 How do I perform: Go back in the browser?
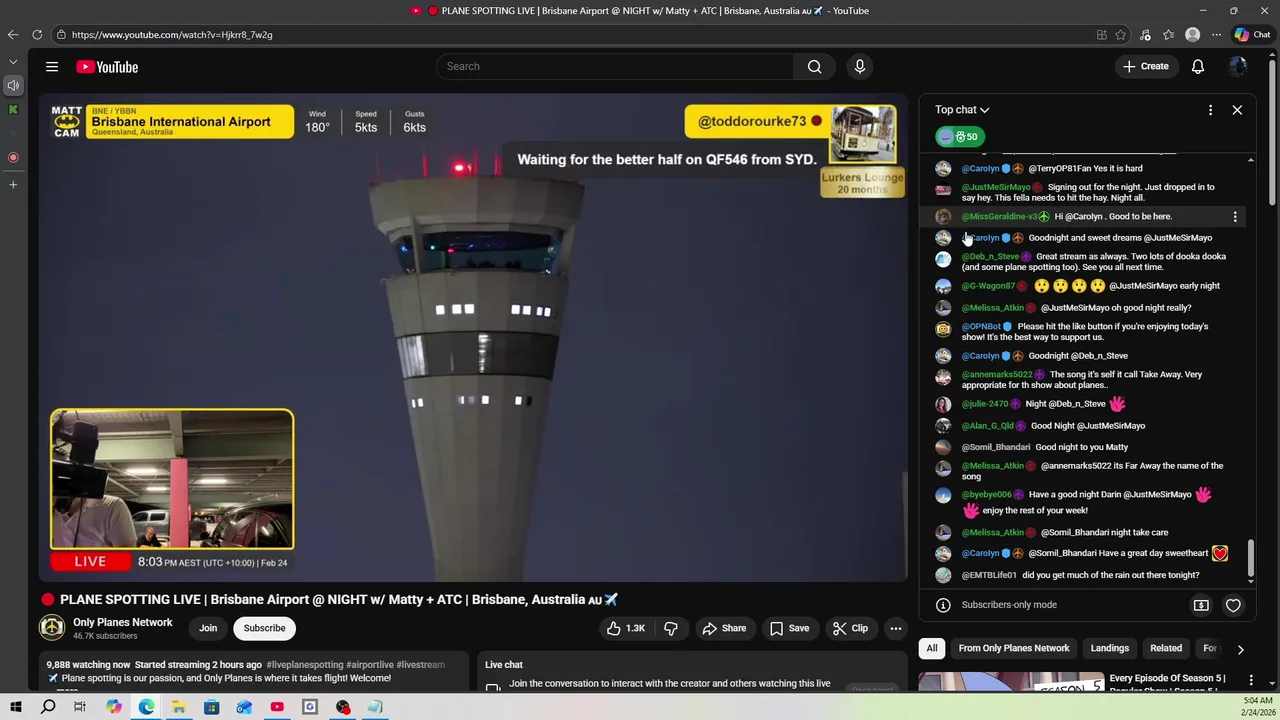pyautogui.click(x=13, y=35)
